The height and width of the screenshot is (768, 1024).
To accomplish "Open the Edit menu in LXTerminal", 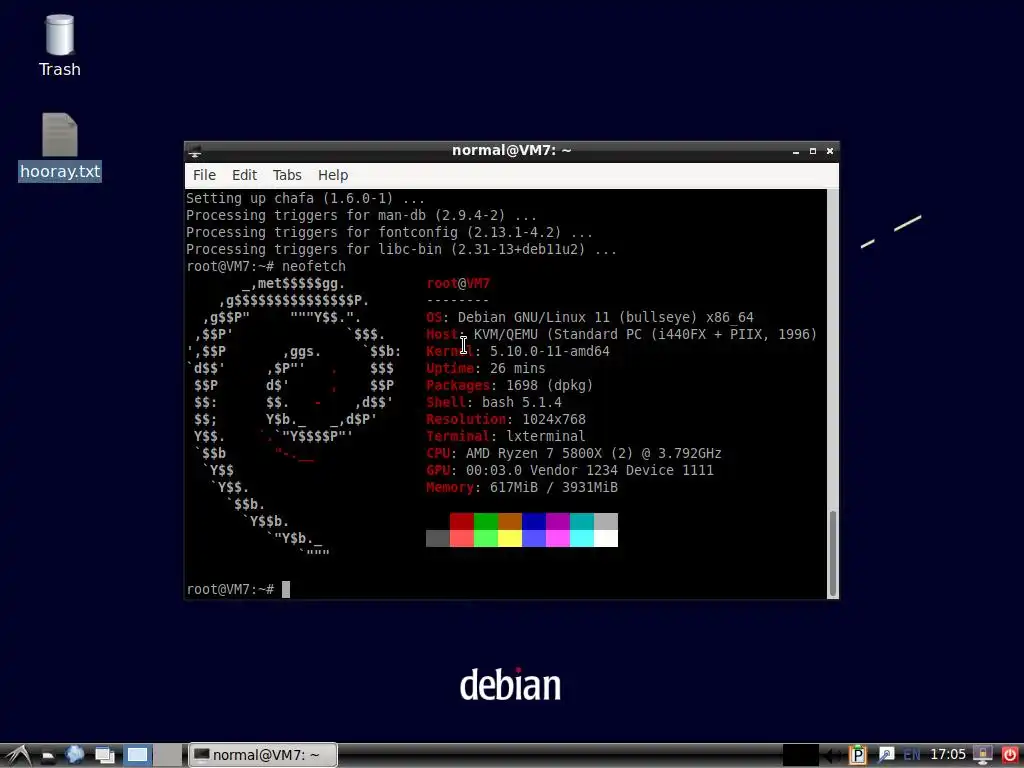I will coord(244,175).
